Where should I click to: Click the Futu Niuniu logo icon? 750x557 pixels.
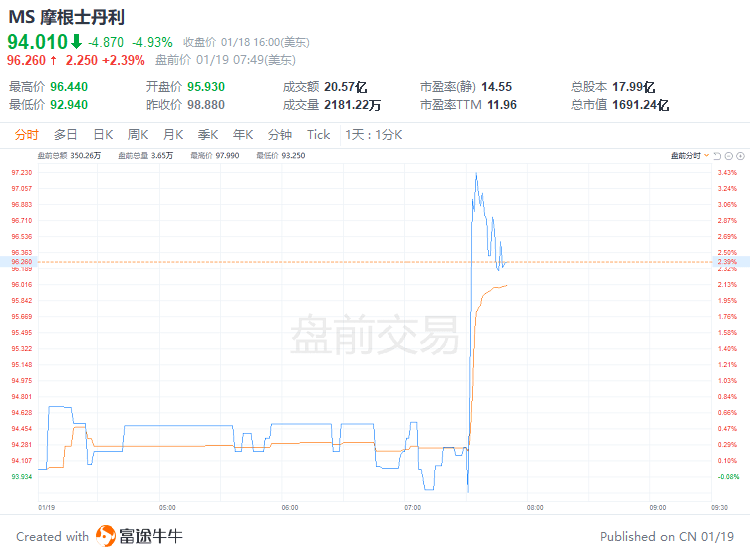click(106, 536)
